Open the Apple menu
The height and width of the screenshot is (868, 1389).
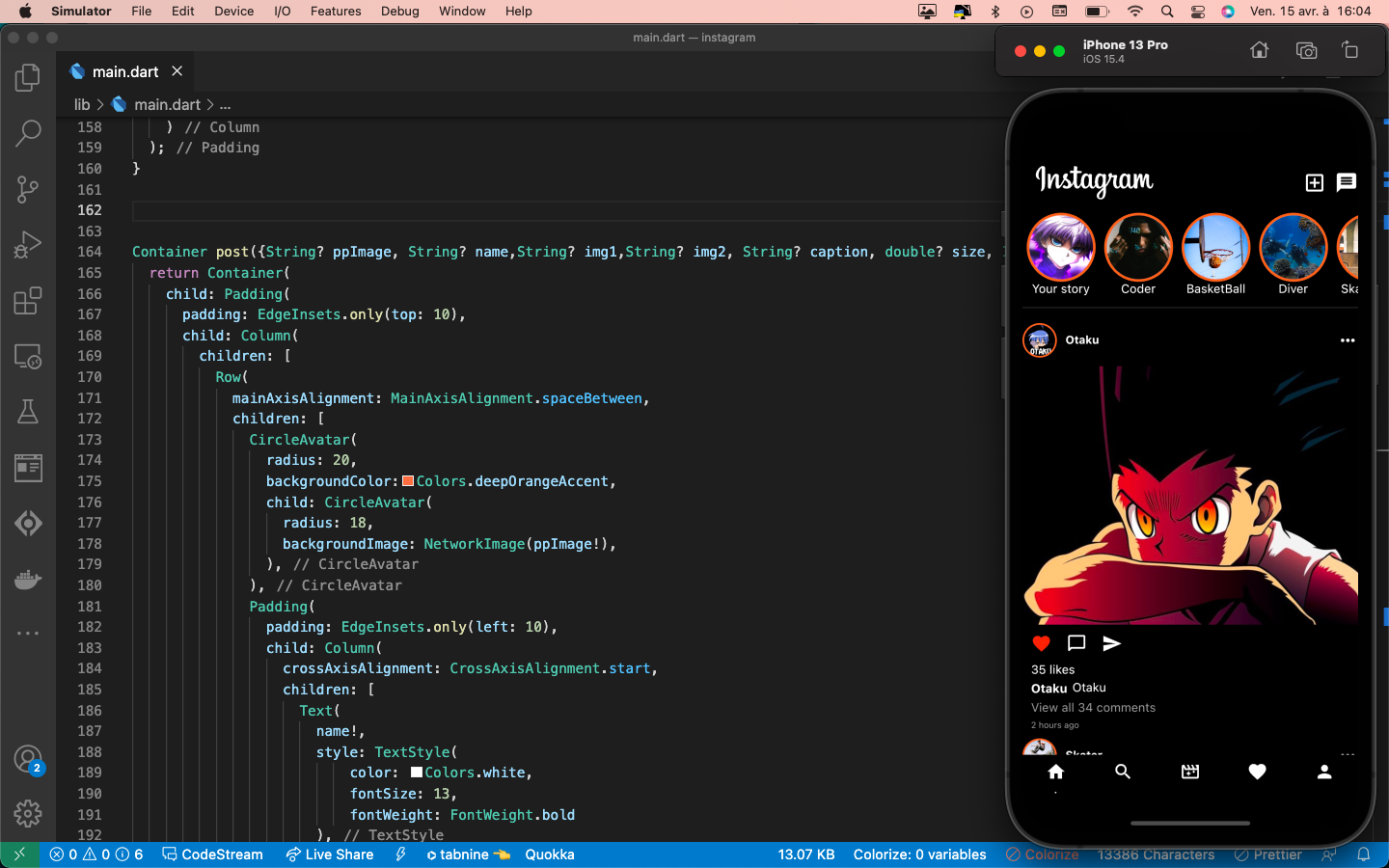[25, 12]
